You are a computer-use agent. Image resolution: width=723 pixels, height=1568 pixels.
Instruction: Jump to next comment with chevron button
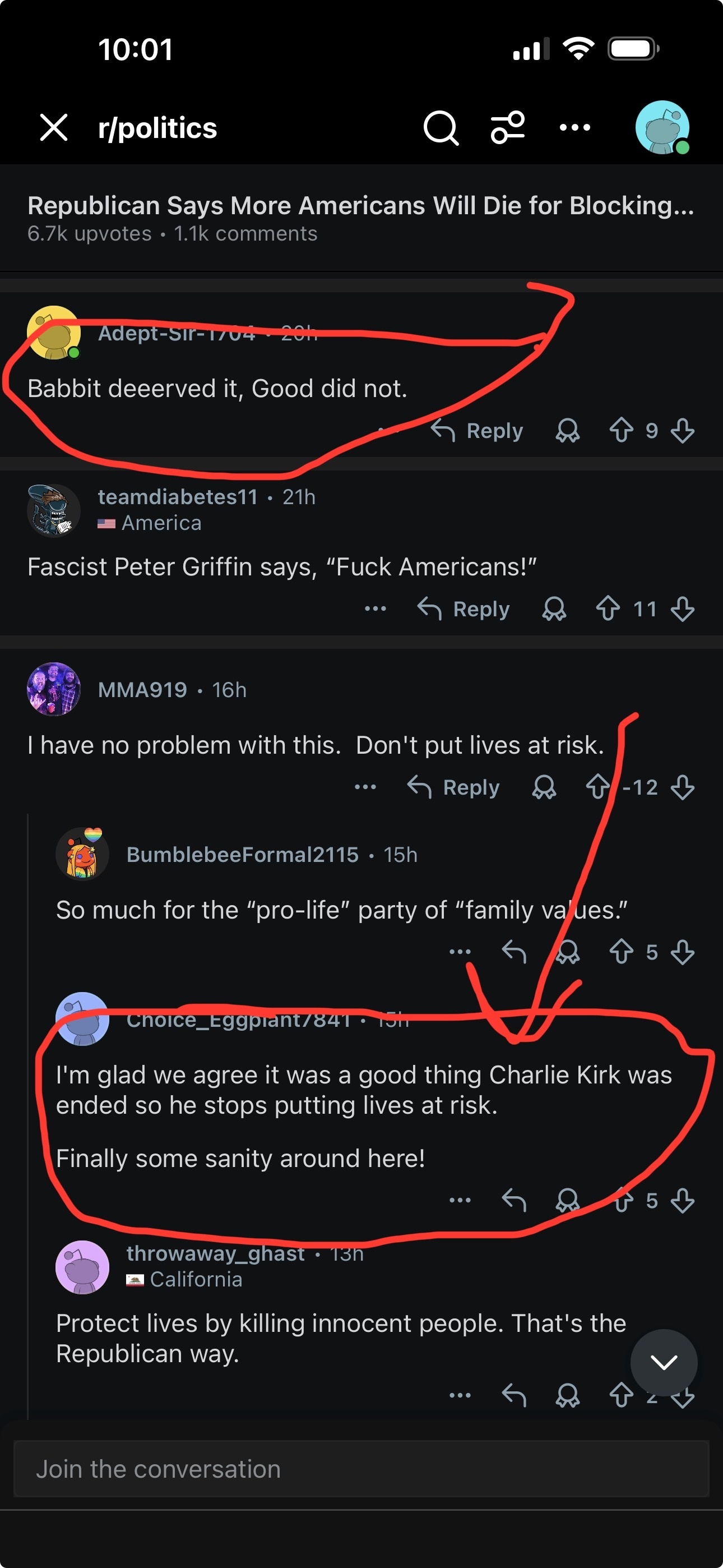pyautogui.click(x=664, y=1362)
